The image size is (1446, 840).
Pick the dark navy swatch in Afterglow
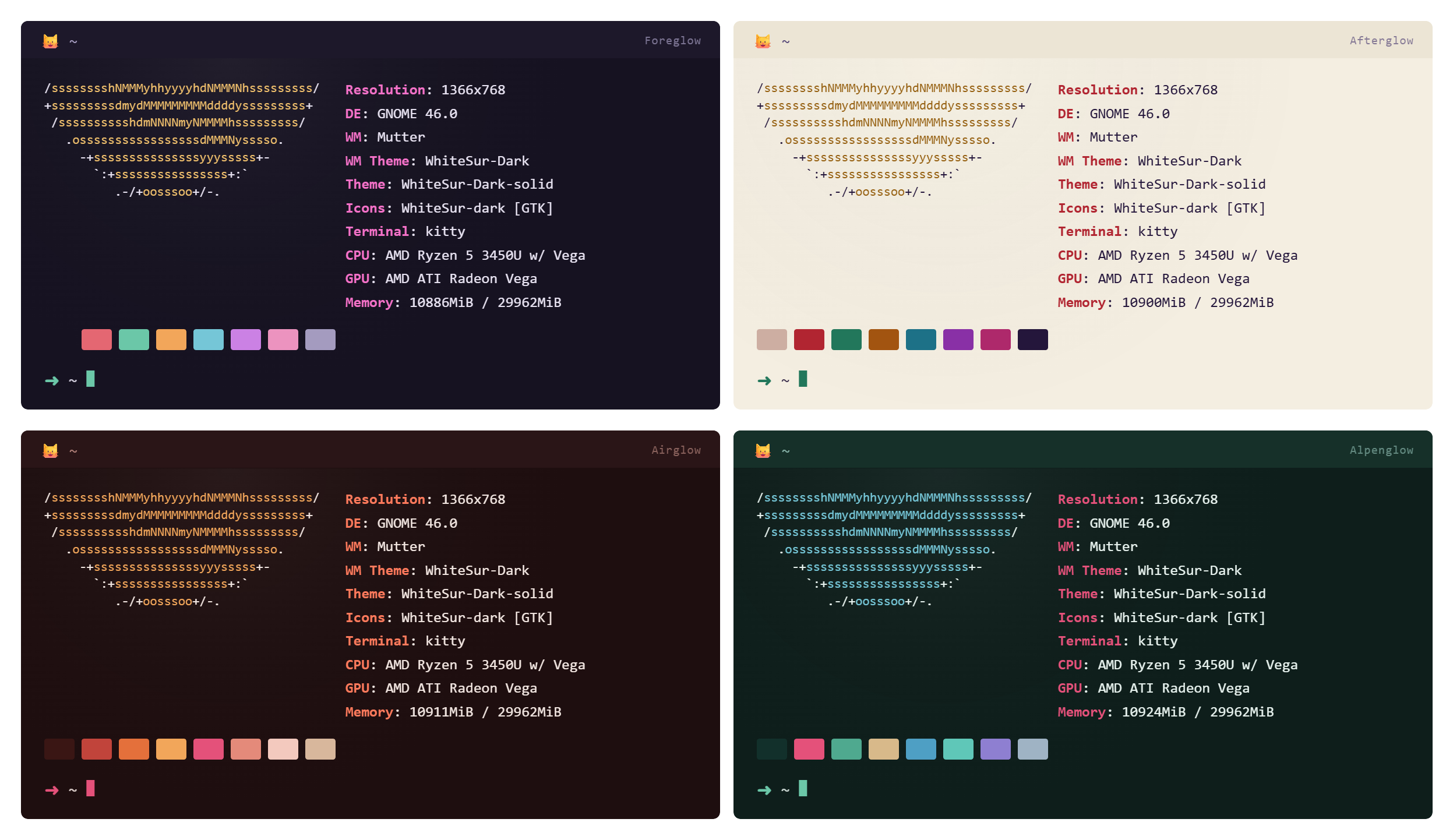pos(1033,340)
